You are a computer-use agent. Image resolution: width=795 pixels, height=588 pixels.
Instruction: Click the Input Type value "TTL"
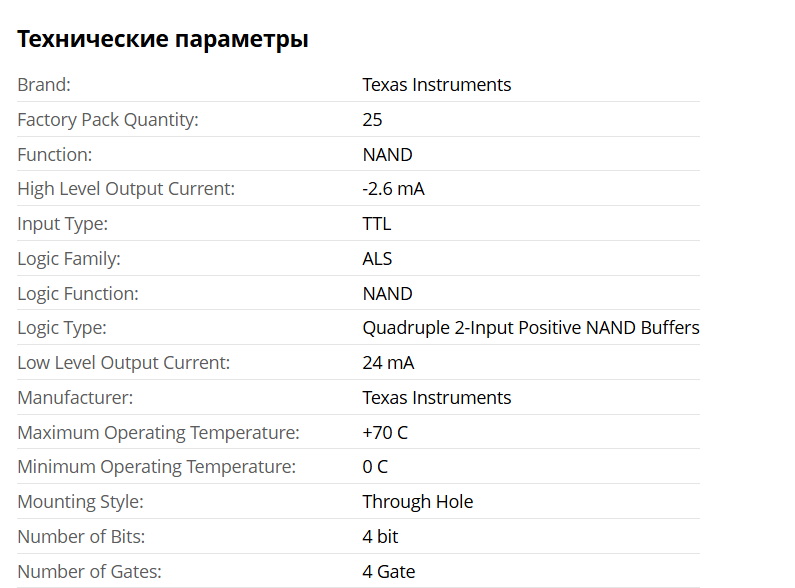point(376,224)
